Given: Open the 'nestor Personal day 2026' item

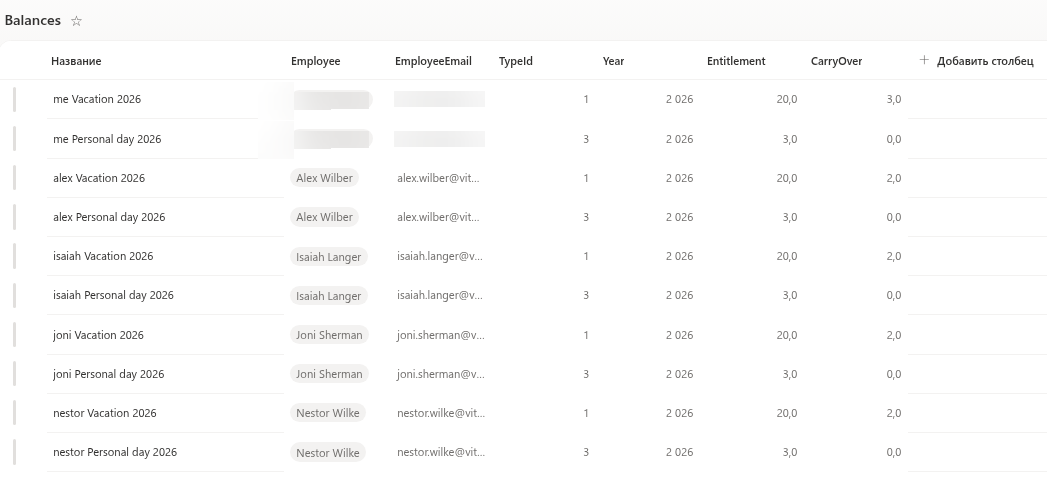Looking at the screenshot, I should tap(115, 452).
